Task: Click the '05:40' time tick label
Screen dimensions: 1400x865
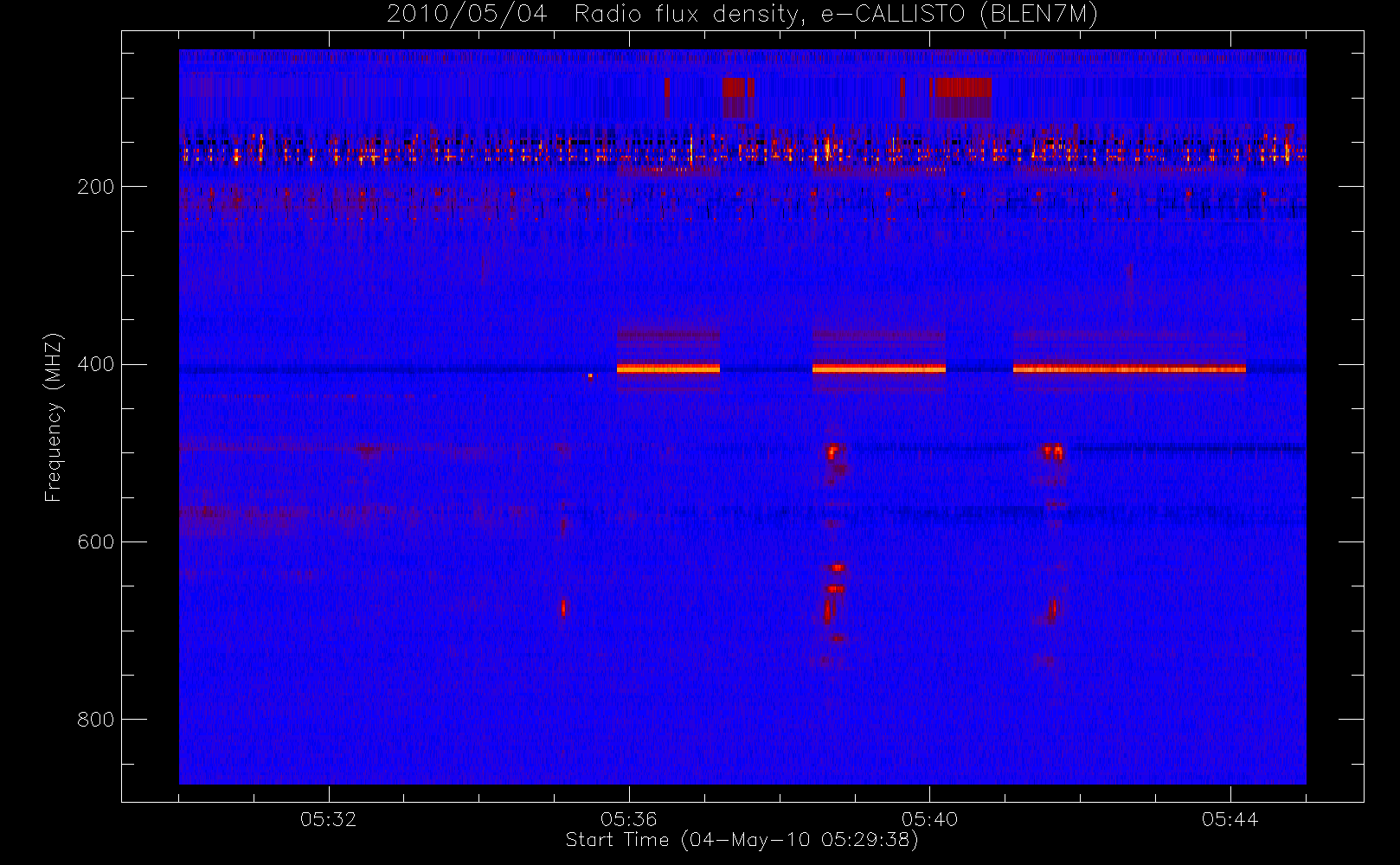Action: point(929,819)
